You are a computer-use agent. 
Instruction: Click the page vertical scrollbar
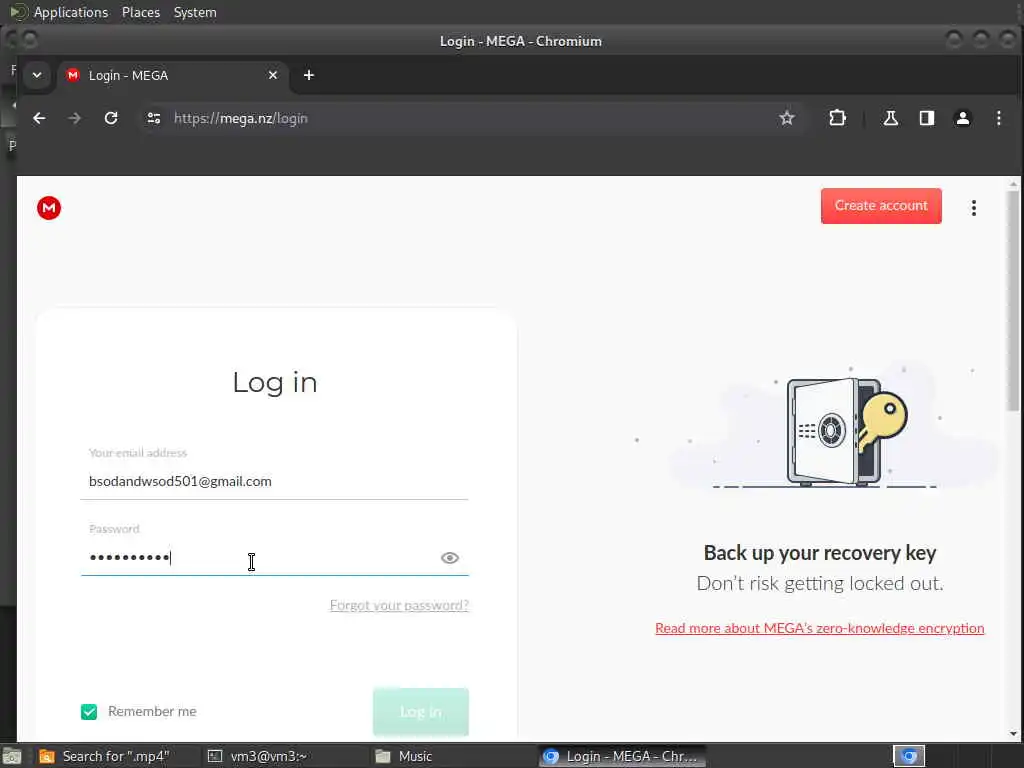pyautogui.click(x=1013, y=301)
